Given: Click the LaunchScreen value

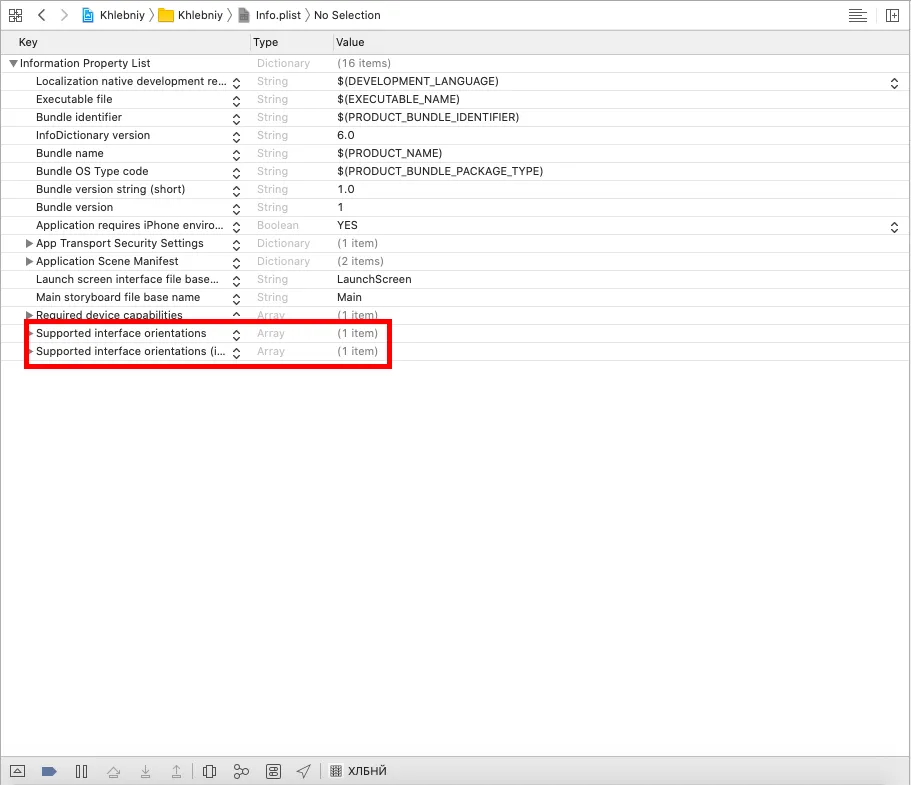Looking at the screenshot, I should click(x=374, y=279).
